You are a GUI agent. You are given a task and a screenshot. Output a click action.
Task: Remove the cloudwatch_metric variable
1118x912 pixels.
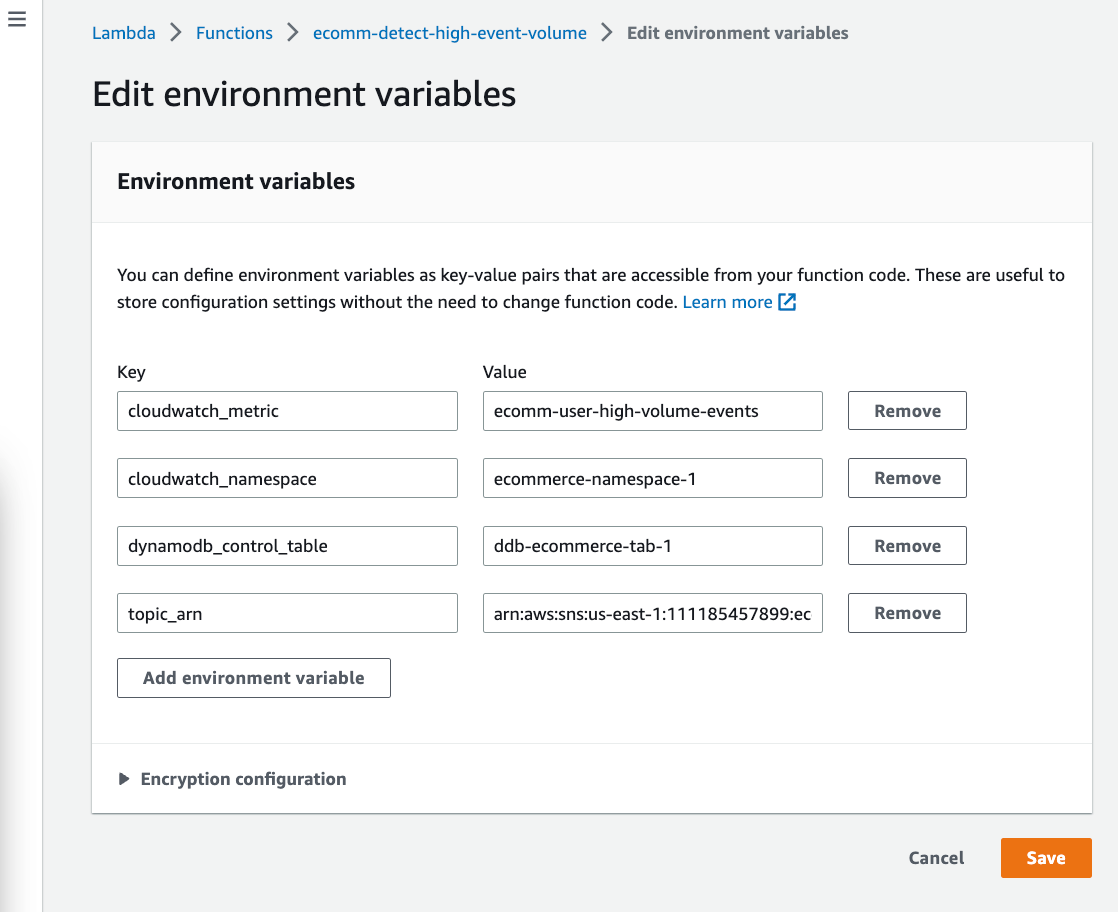coord(906,410)
